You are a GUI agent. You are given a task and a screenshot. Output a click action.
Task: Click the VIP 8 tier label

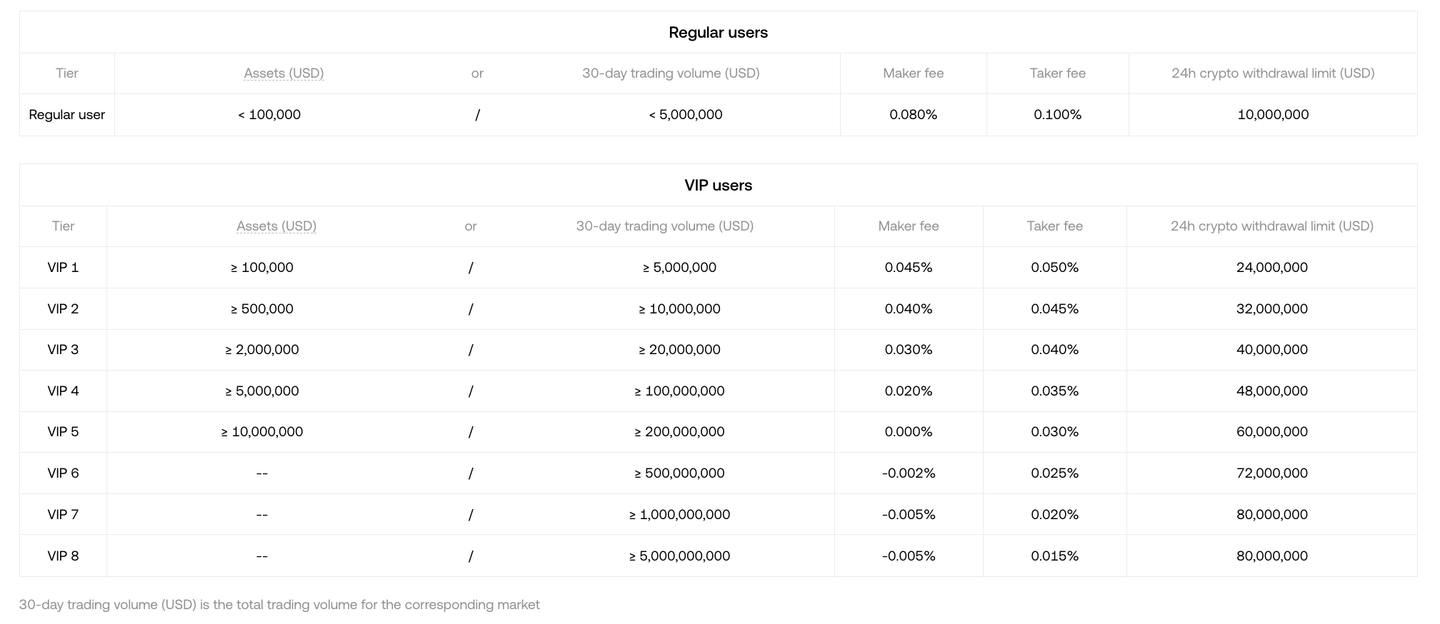(x=63, y=556)
